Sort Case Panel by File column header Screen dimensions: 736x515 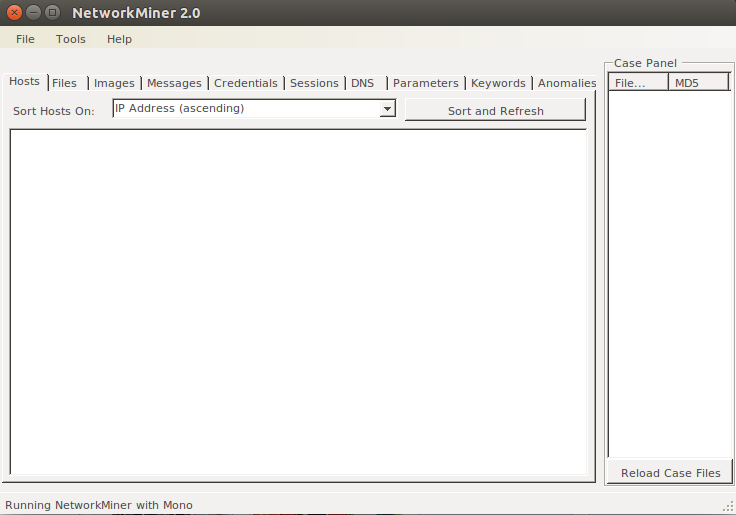point(638,83)
